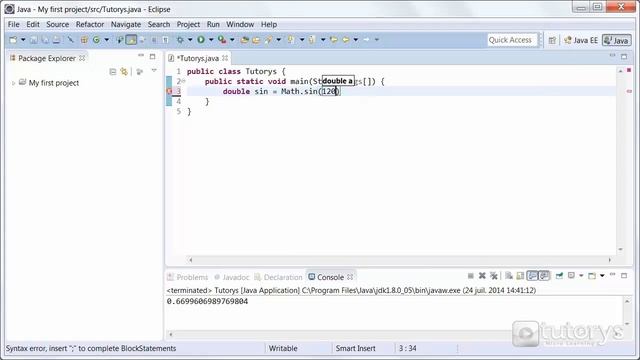Open the Debug dropdown arrow
The width and height of the screenshot is (640, 360).
[190, 40]
